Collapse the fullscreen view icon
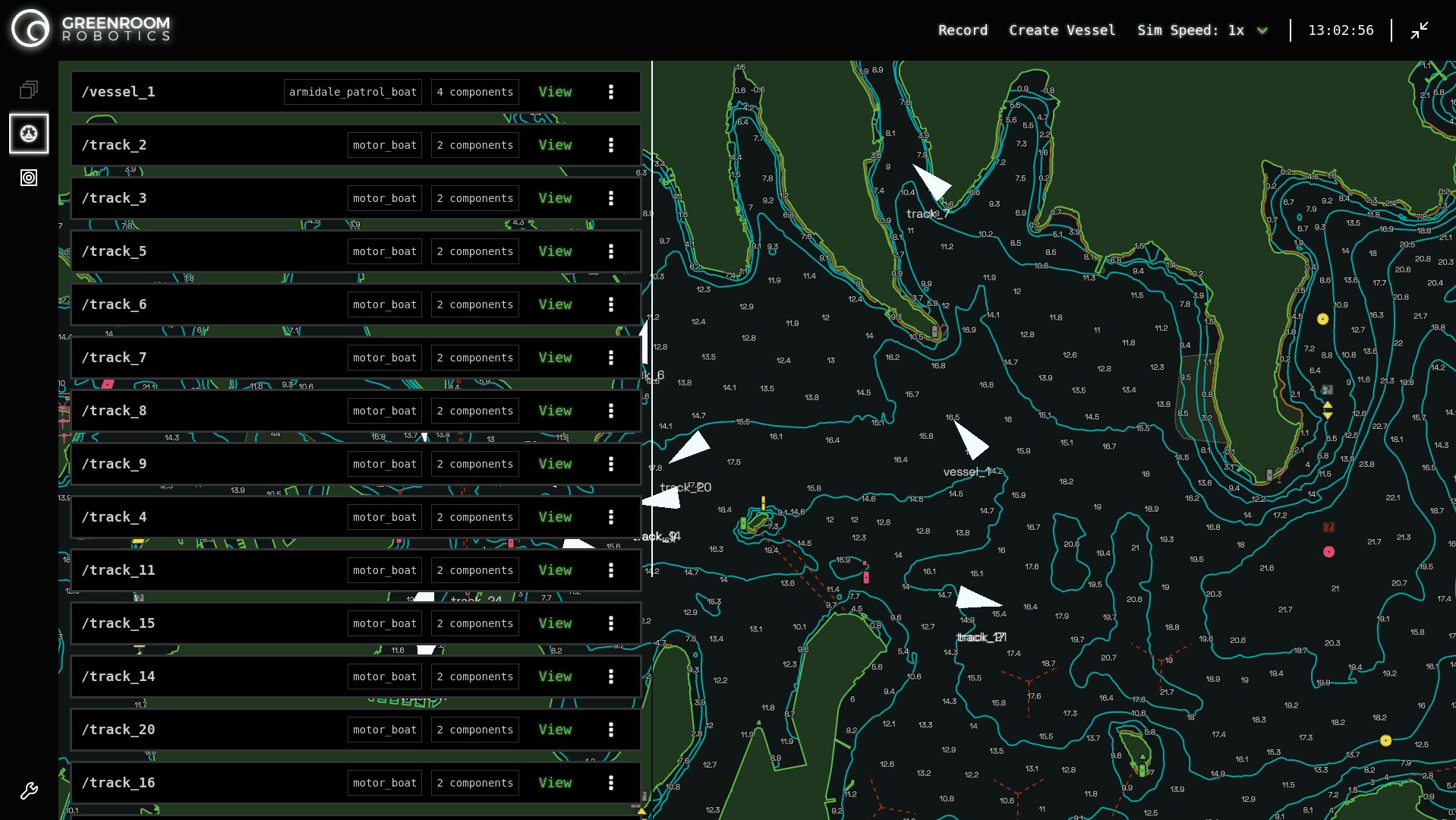This screenshot has width=1456, height=820. click(x=1420, y=30)
